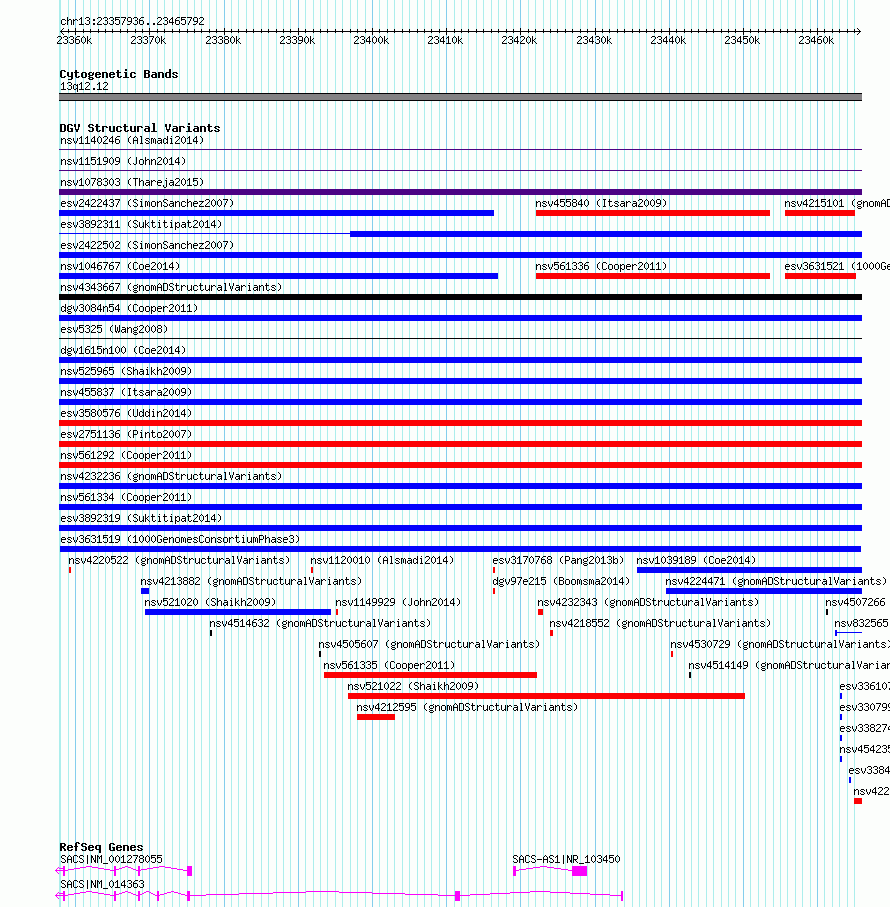
Task: Click the nsv1078303 (Thareja2015) purple bar
Action: coord(460,192)
